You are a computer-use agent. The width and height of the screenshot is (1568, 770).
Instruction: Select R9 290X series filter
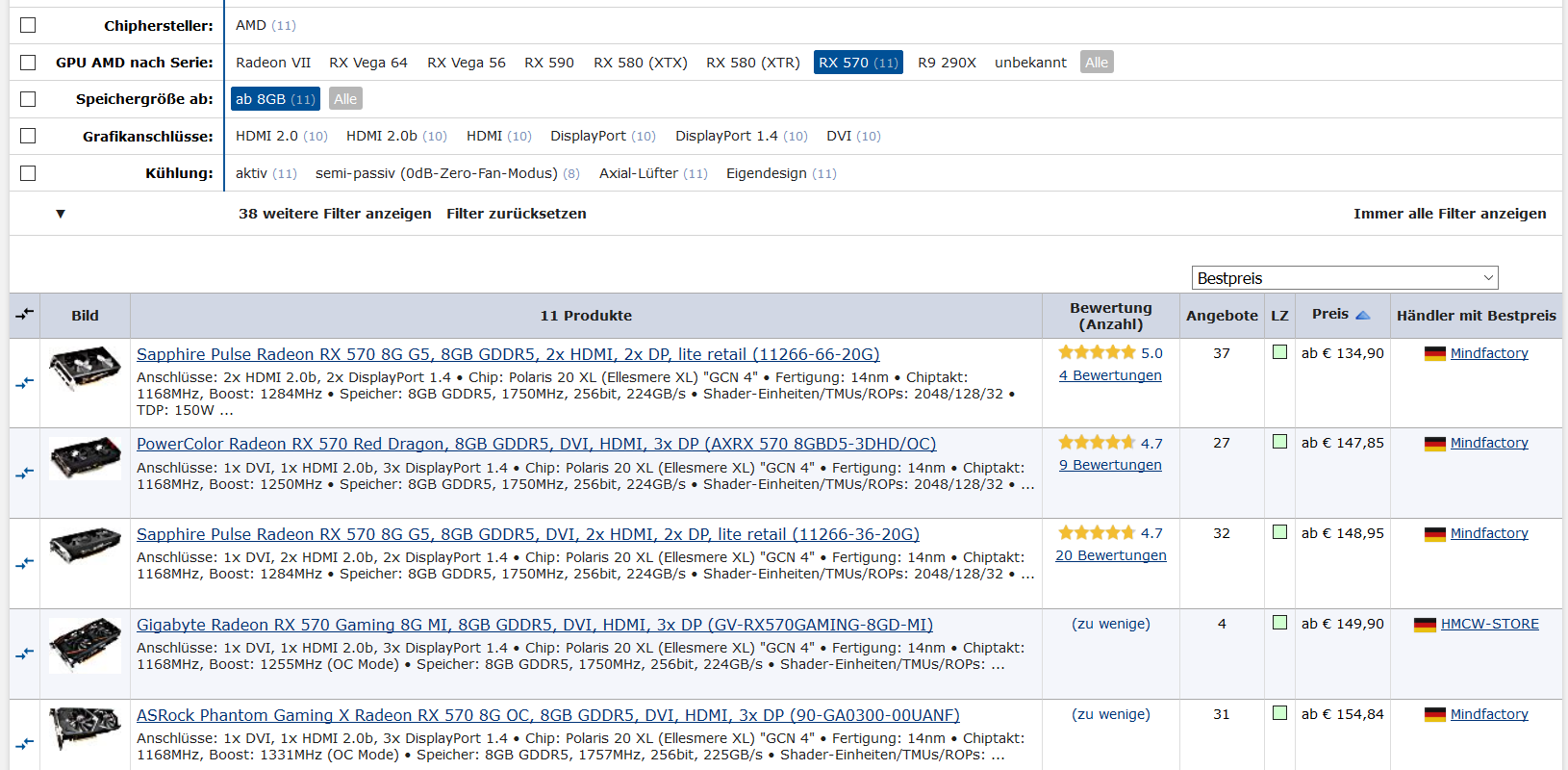click(x=947, y=63)
